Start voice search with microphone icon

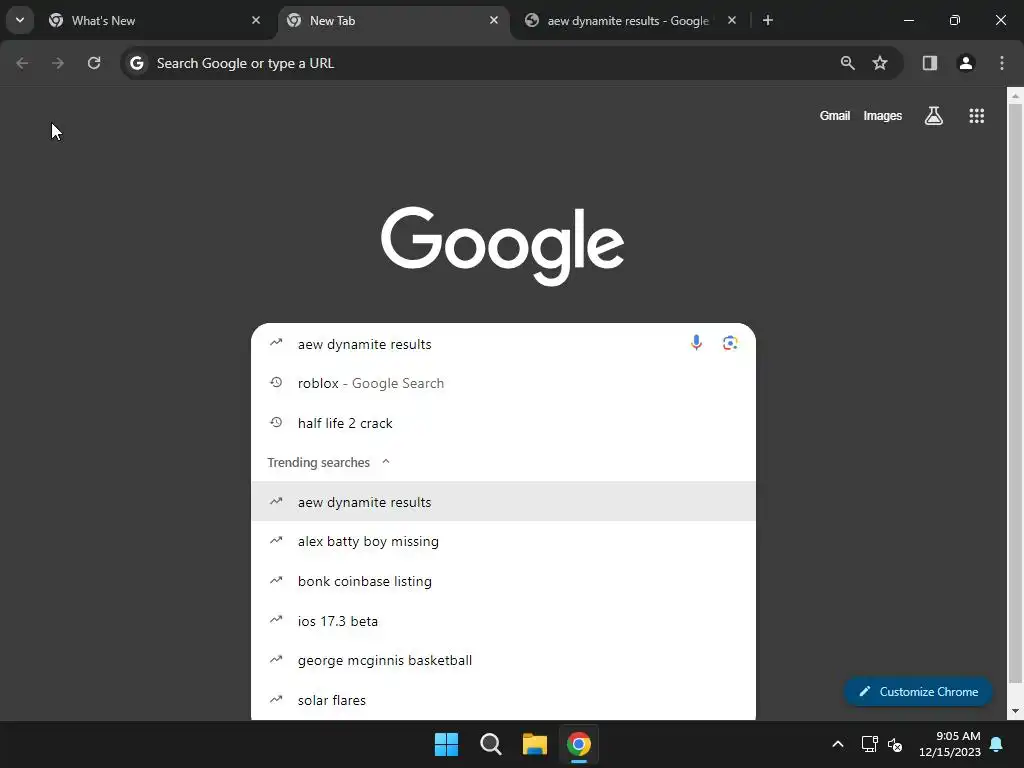click(x=696, y=343)
